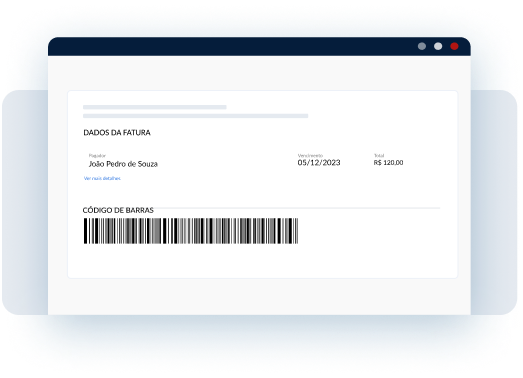Select the payer name João Pedro de Souza
Screen dimensions: 523x378
click(x=123, y=164)
